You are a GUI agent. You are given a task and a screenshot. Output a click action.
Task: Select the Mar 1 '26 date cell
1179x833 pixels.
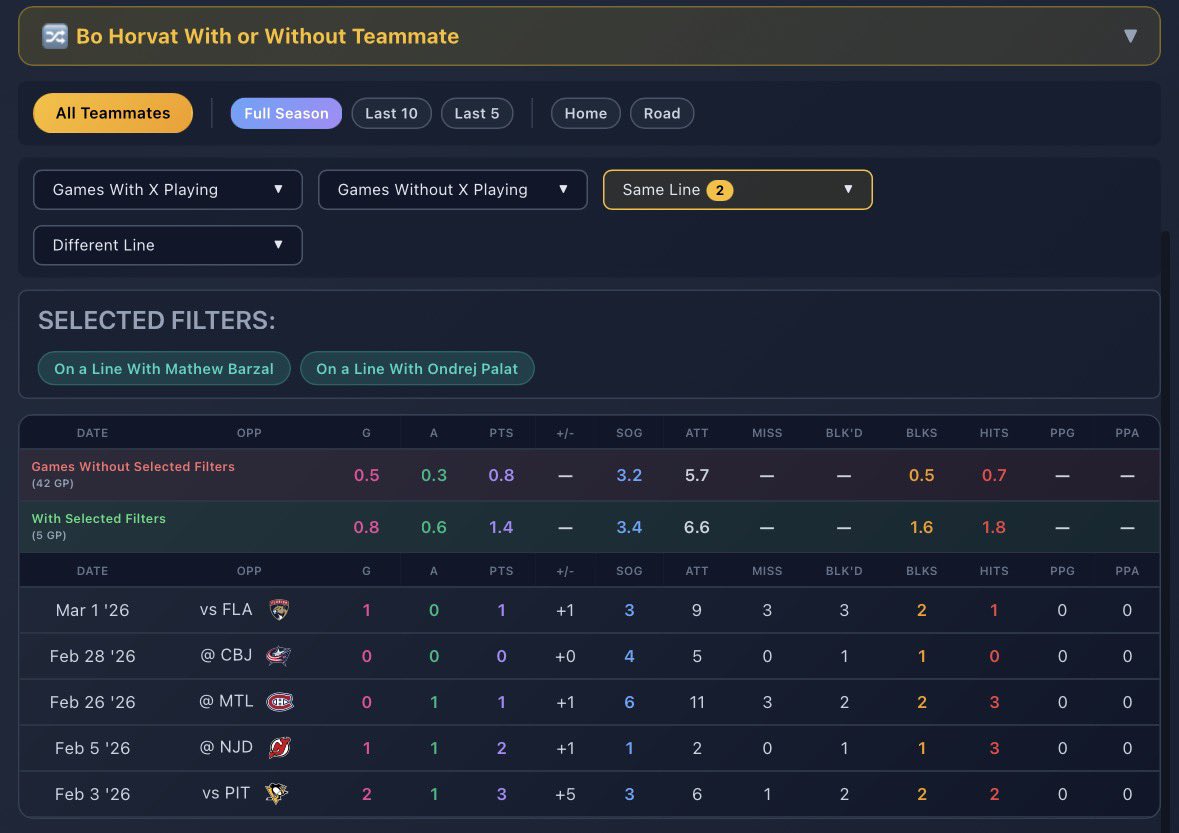(92, 610)
